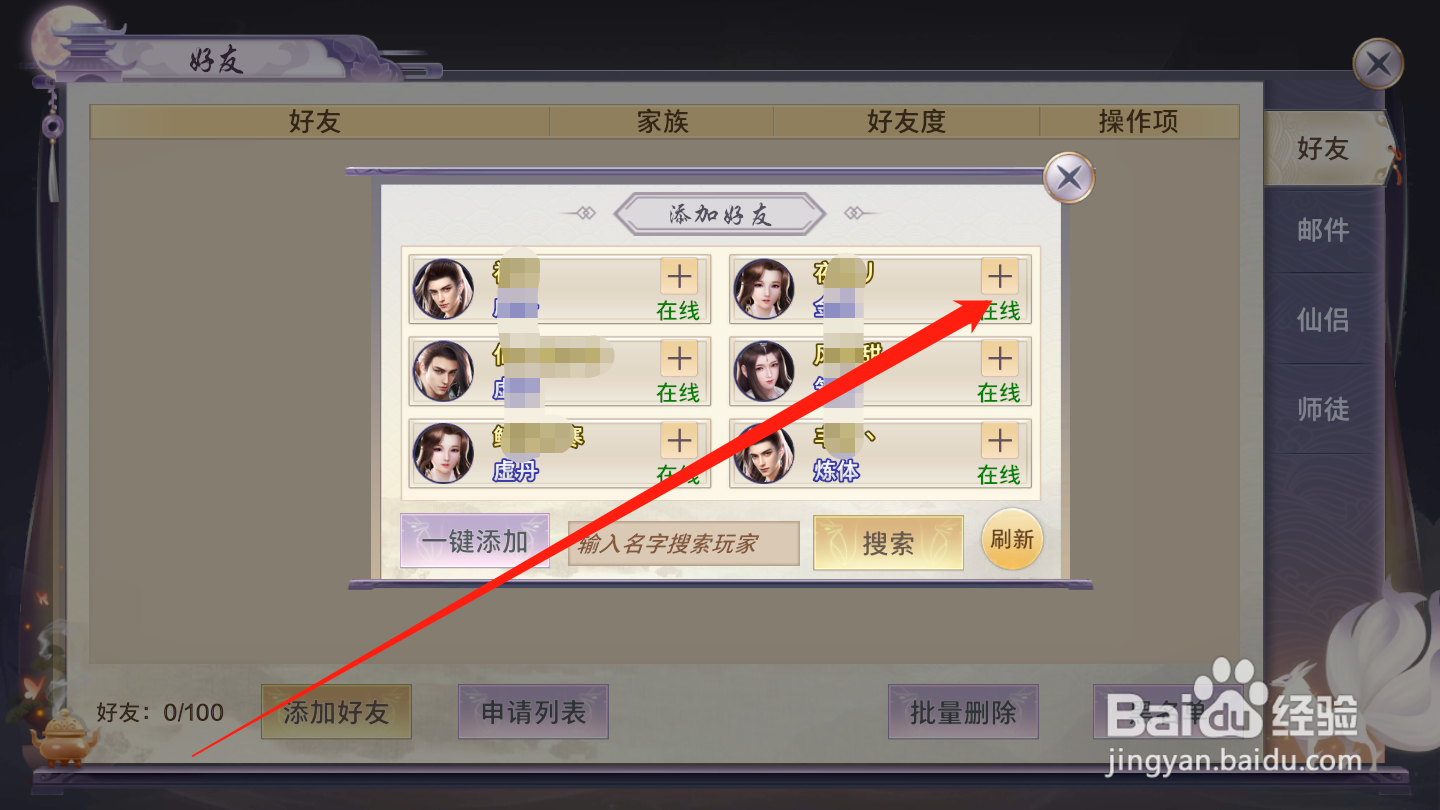
Task: Click the round 刷新 refresh button
Action: point(1012,540)
